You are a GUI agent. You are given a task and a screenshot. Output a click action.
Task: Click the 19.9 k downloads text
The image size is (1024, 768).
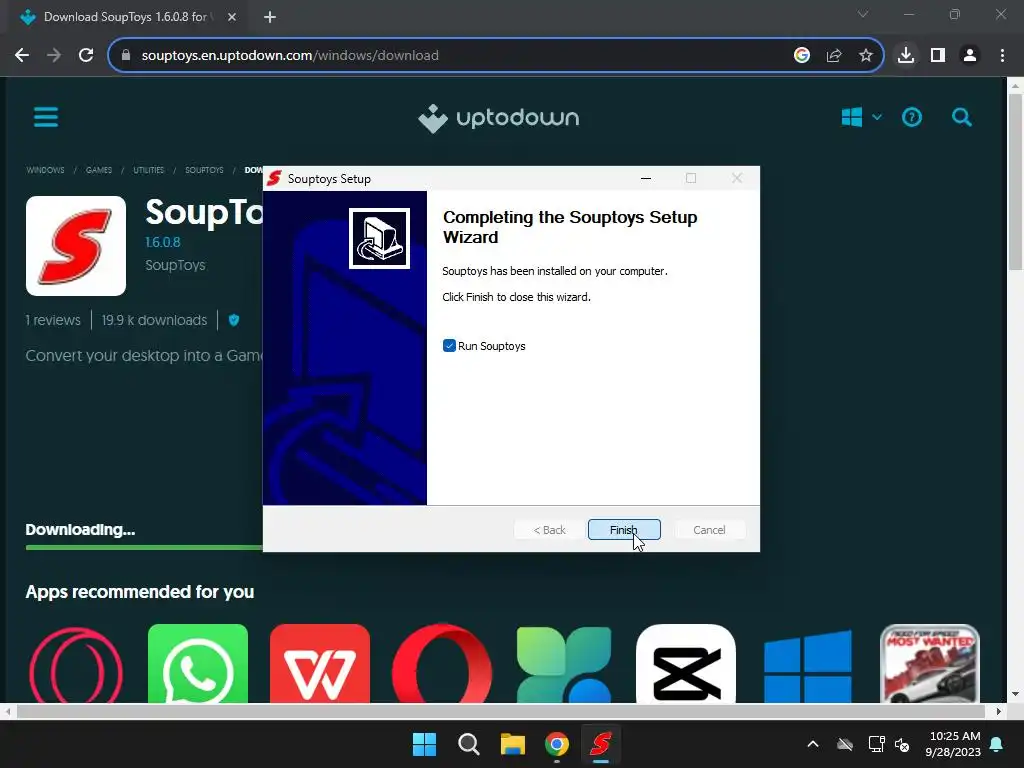(x=154, y=320)
